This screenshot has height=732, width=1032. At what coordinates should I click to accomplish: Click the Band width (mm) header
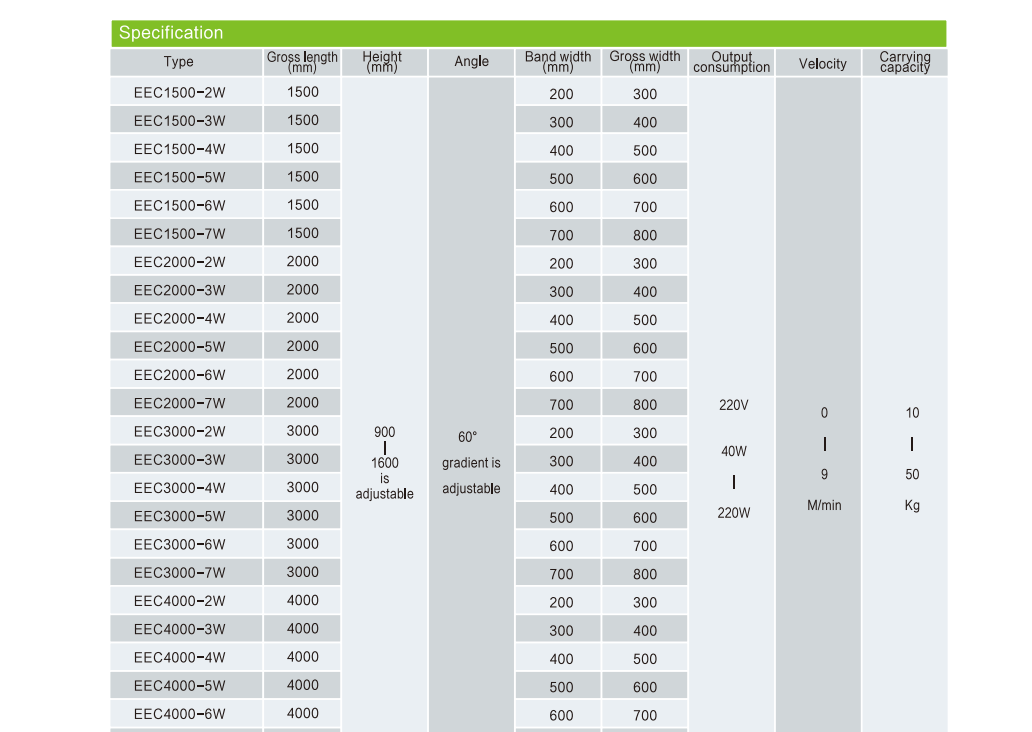[x=558, y=62]
